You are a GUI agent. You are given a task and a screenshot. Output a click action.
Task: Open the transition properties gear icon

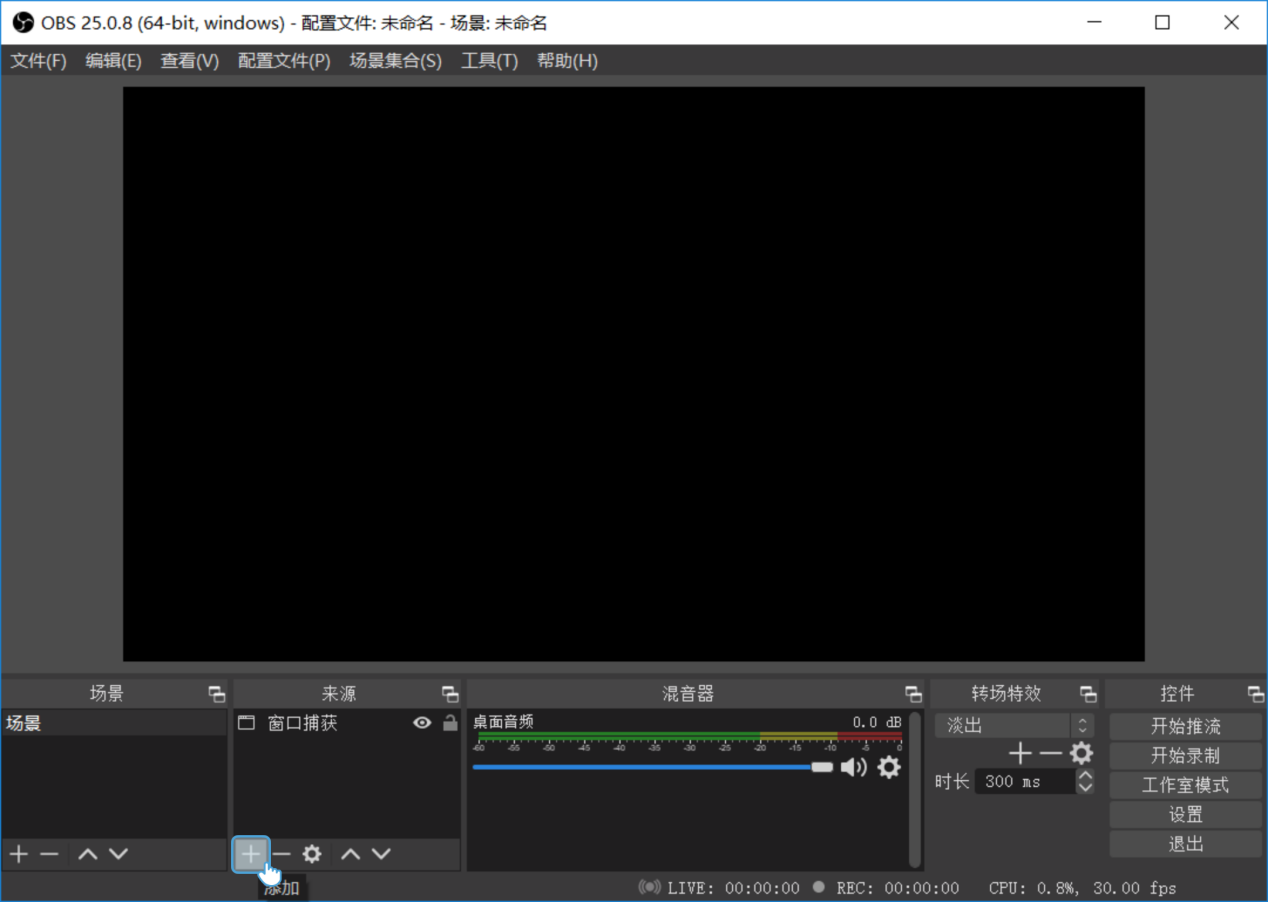(1081, 754)
